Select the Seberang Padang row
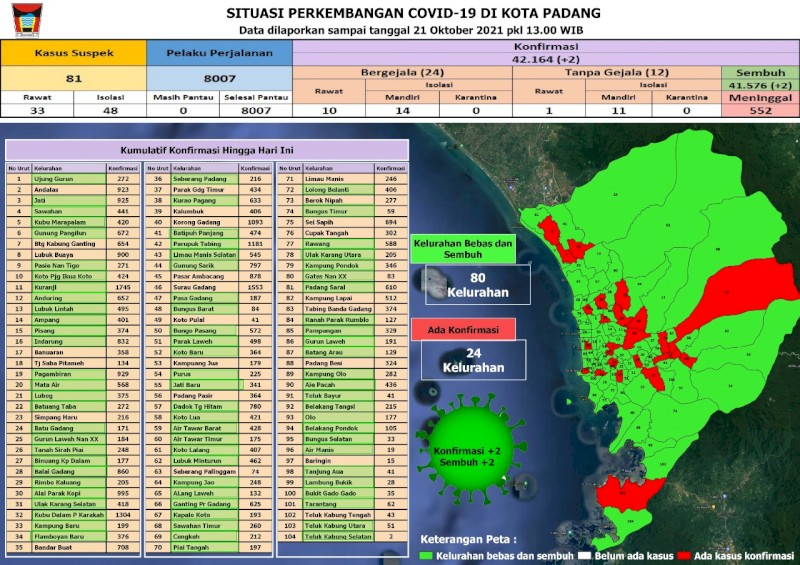Screen dimensions: 800x565 click(x=209, y=179)
